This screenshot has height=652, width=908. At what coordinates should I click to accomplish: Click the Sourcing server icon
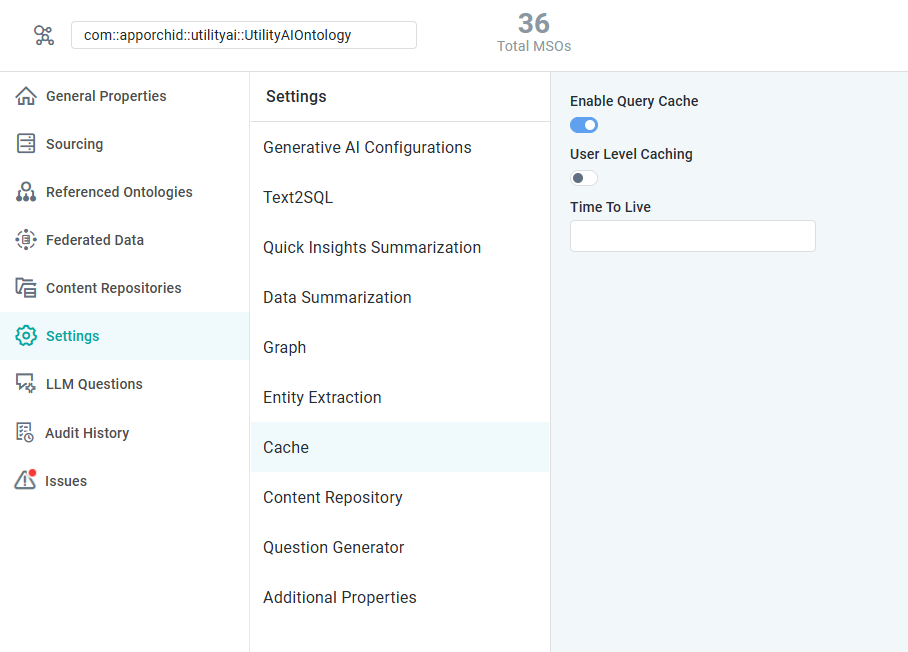26,144
